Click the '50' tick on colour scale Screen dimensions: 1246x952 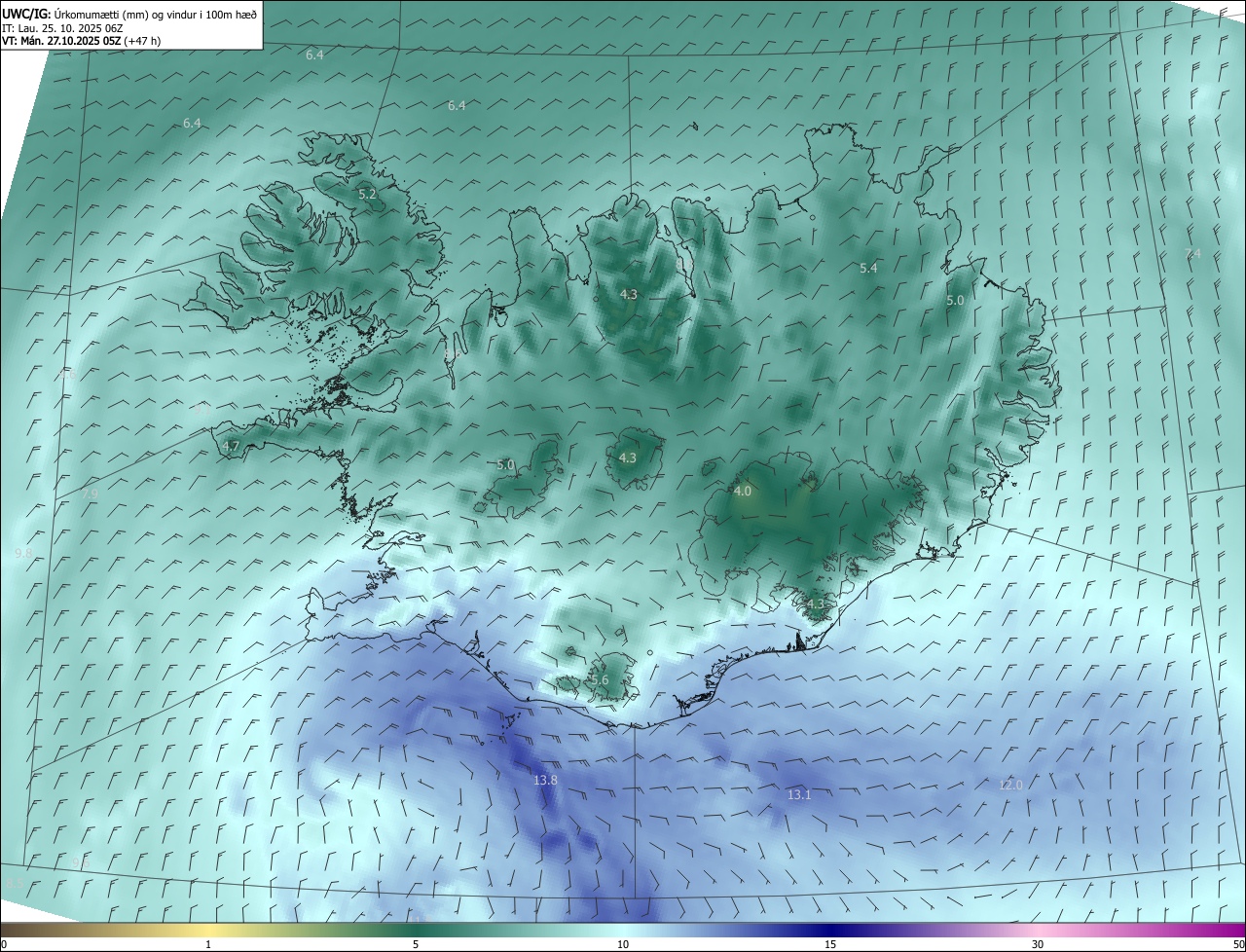point(1238,945)
